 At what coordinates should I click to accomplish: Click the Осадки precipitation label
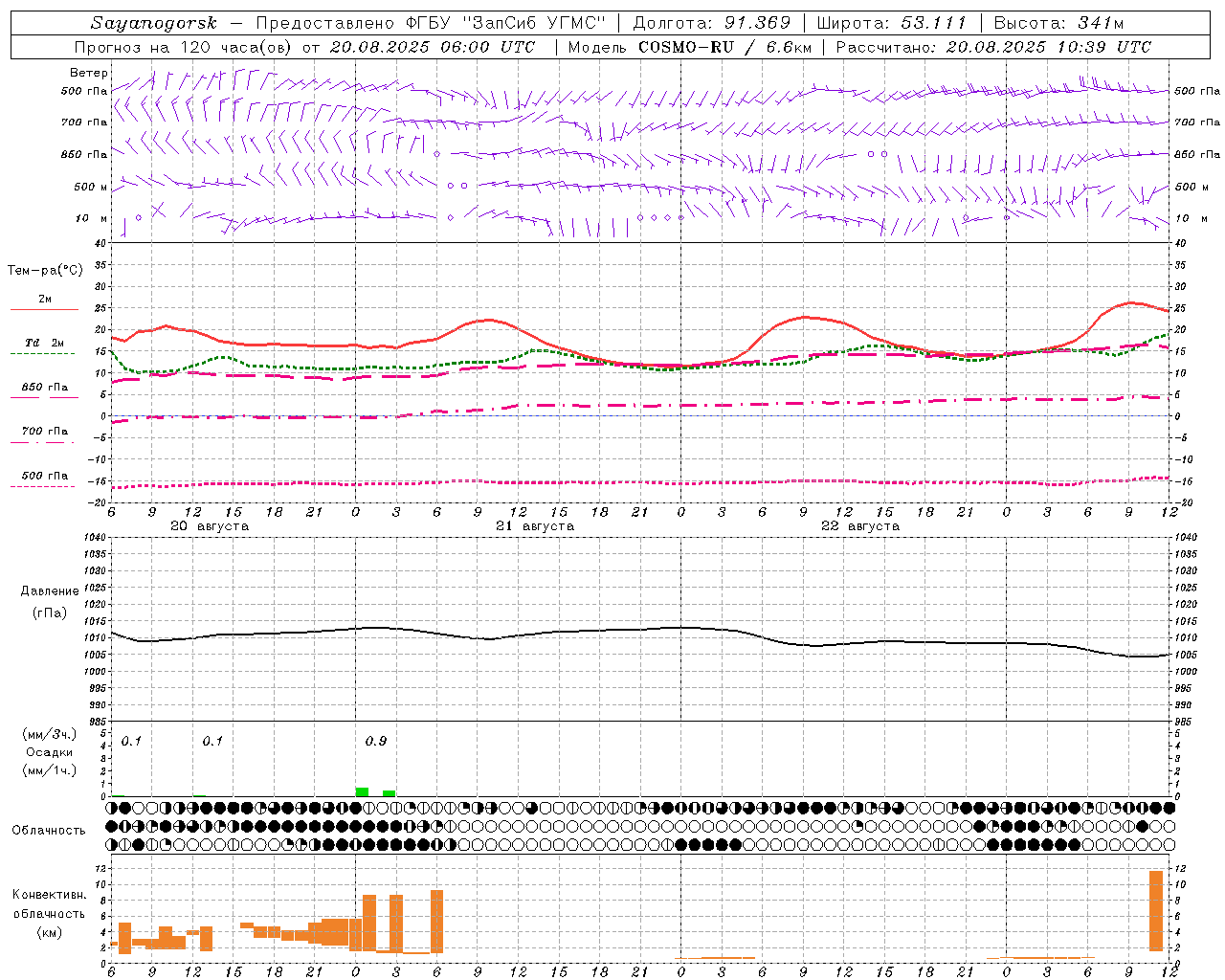(x=50, y=752)
